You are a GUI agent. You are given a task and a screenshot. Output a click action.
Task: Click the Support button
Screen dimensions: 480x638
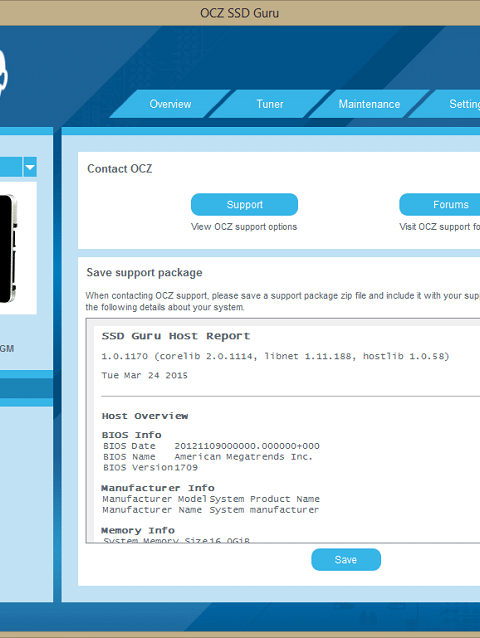pyautogui.click(x=244, y=204)
